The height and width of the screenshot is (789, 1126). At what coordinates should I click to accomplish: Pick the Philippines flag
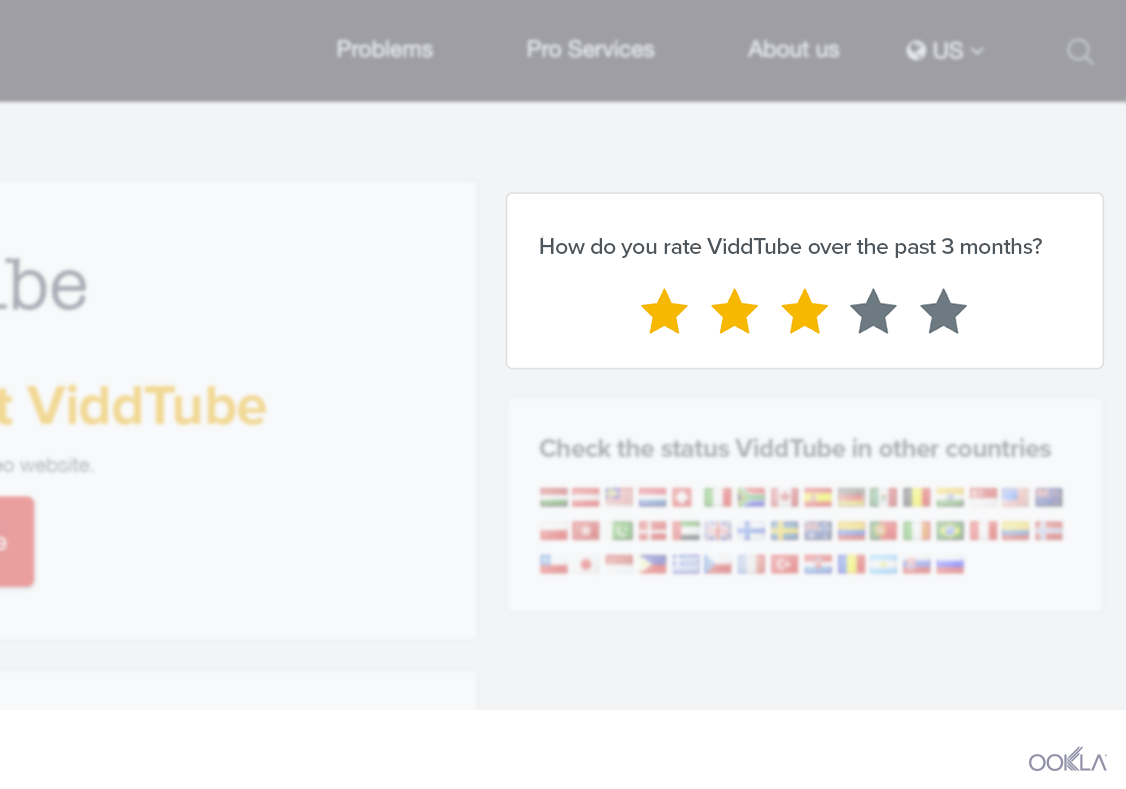(x=652, y=564)
